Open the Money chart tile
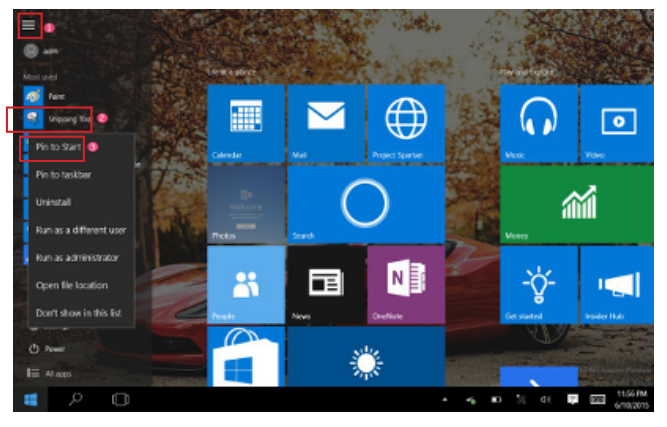The height and width of the screenshot is (427, 667). coord(577,204)
